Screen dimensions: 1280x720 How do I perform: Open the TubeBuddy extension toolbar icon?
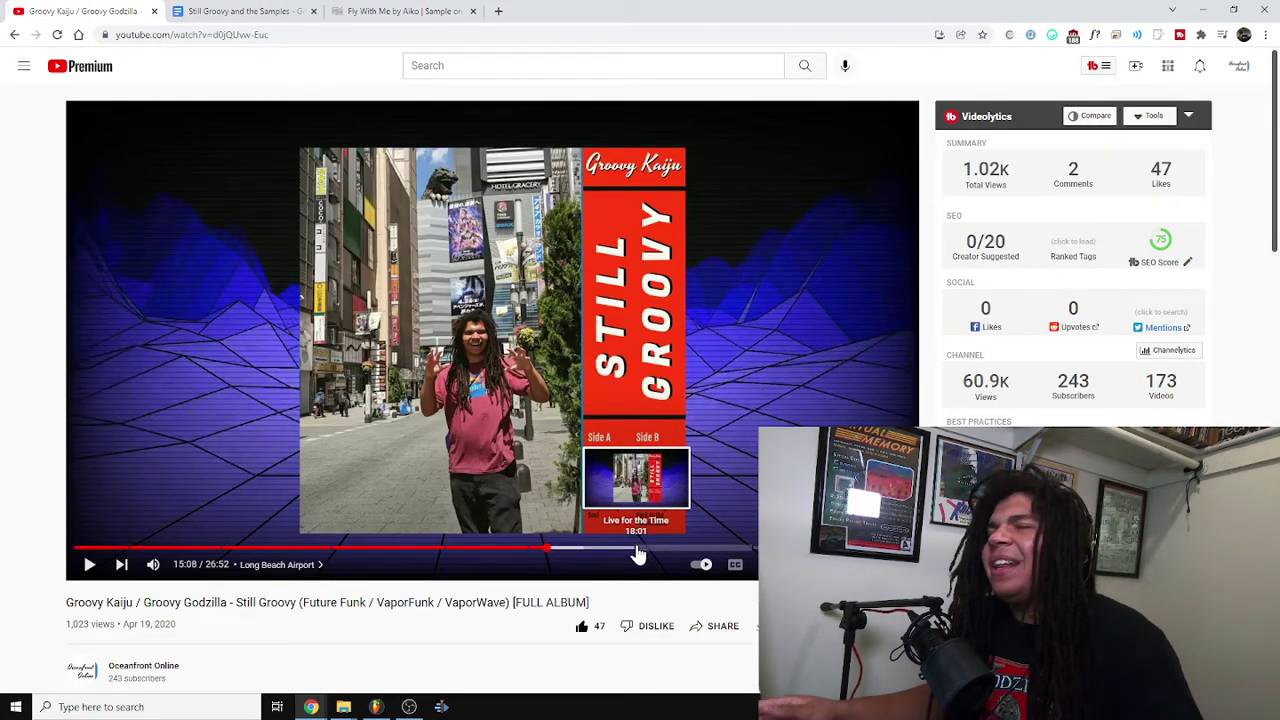tap(1180, 35)
